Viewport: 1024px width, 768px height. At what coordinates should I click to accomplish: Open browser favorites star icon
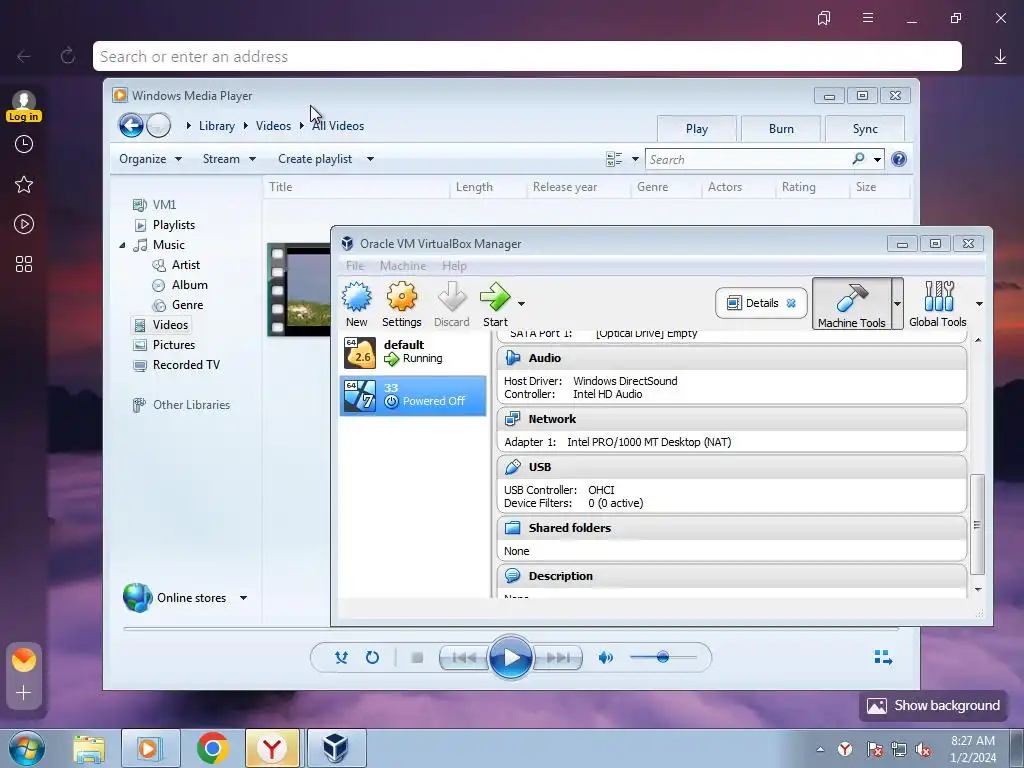tap(24, 184)
